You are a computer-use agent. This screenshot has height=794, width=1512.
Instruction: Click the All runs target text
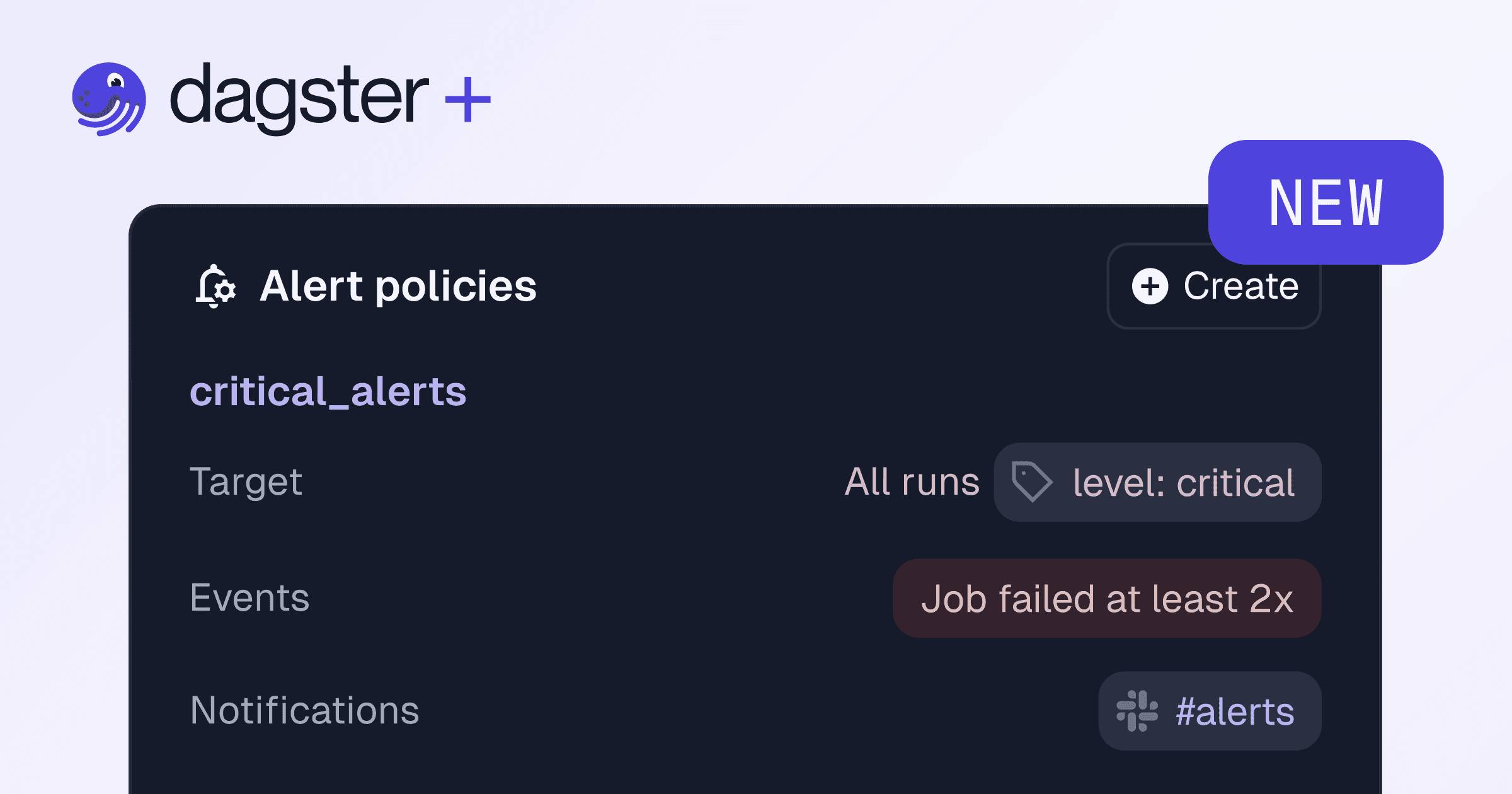point(912,482)
